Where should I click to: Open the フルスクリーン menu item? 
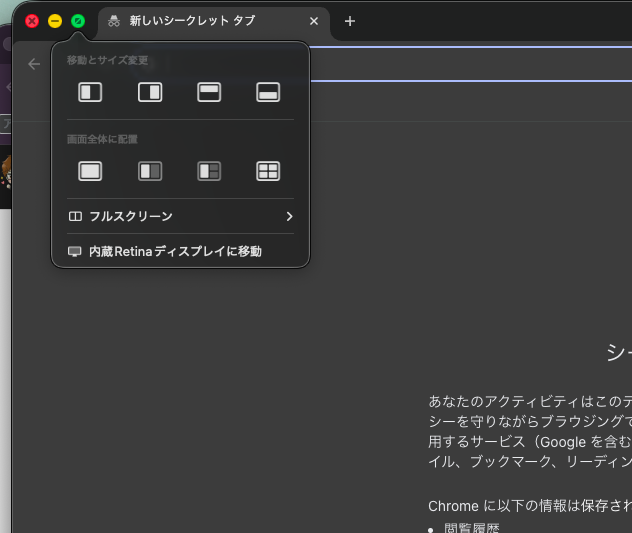(180, 217)
